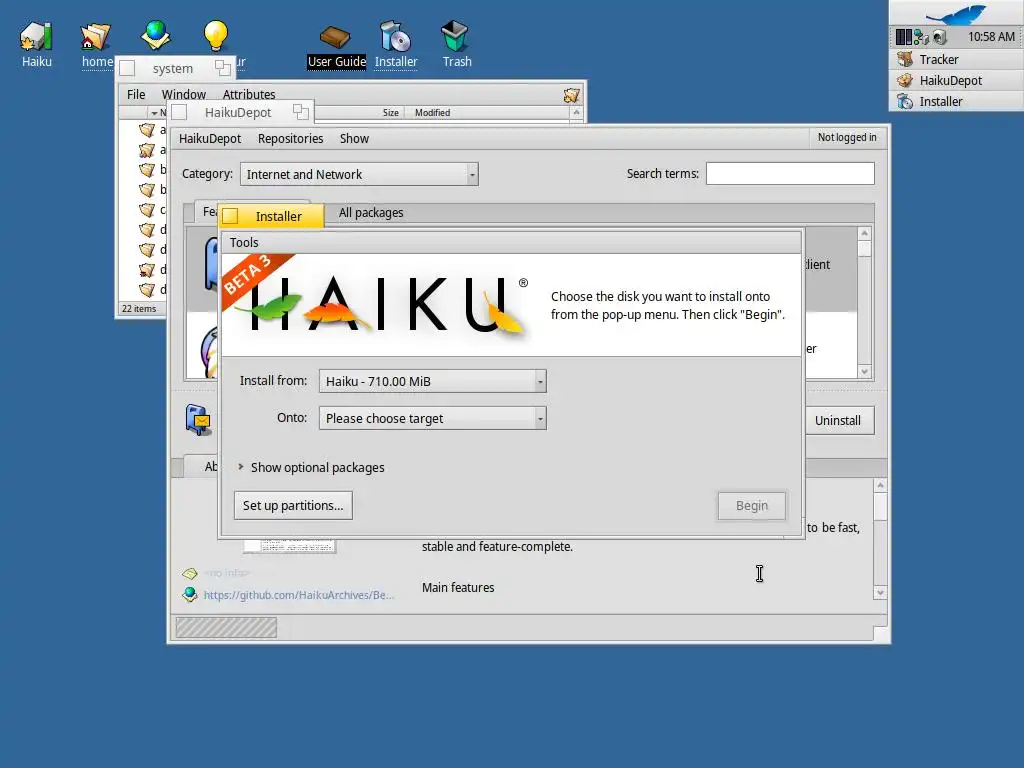Click the zoom button on HaikuDepot title tab
The image size is (1024, 768).
point(300,112)
